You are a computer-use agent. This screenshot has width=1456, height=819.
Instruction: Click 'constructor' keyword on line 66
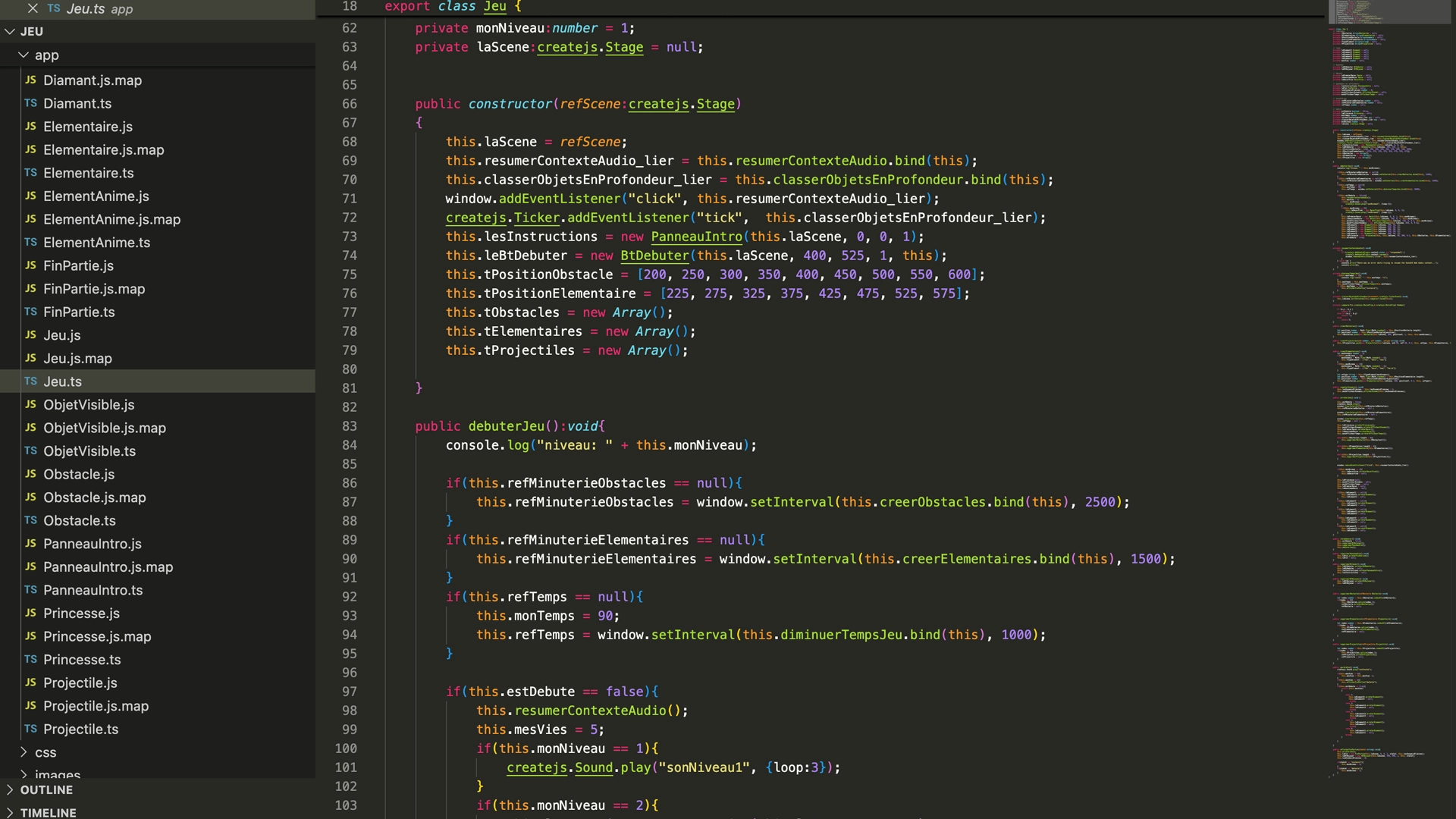510,104
